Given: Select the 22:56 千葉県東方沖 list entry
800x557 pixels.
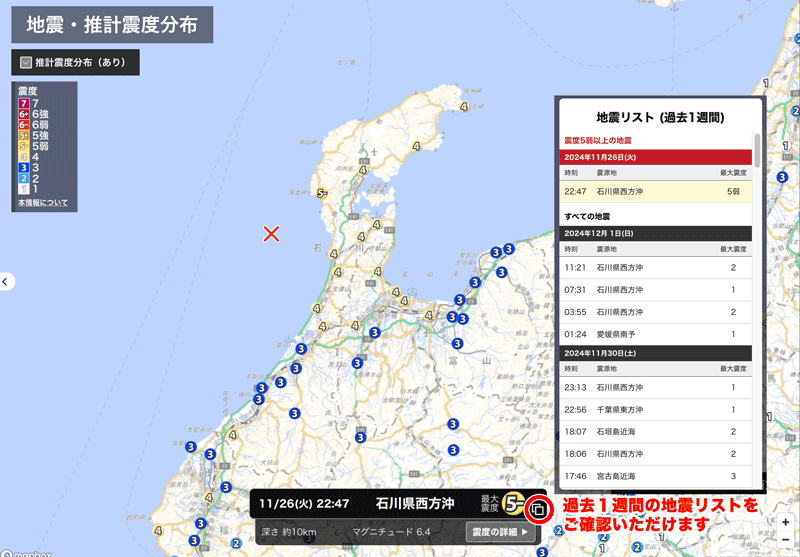Looking at the screenshot, I should (x=655, y=409).
